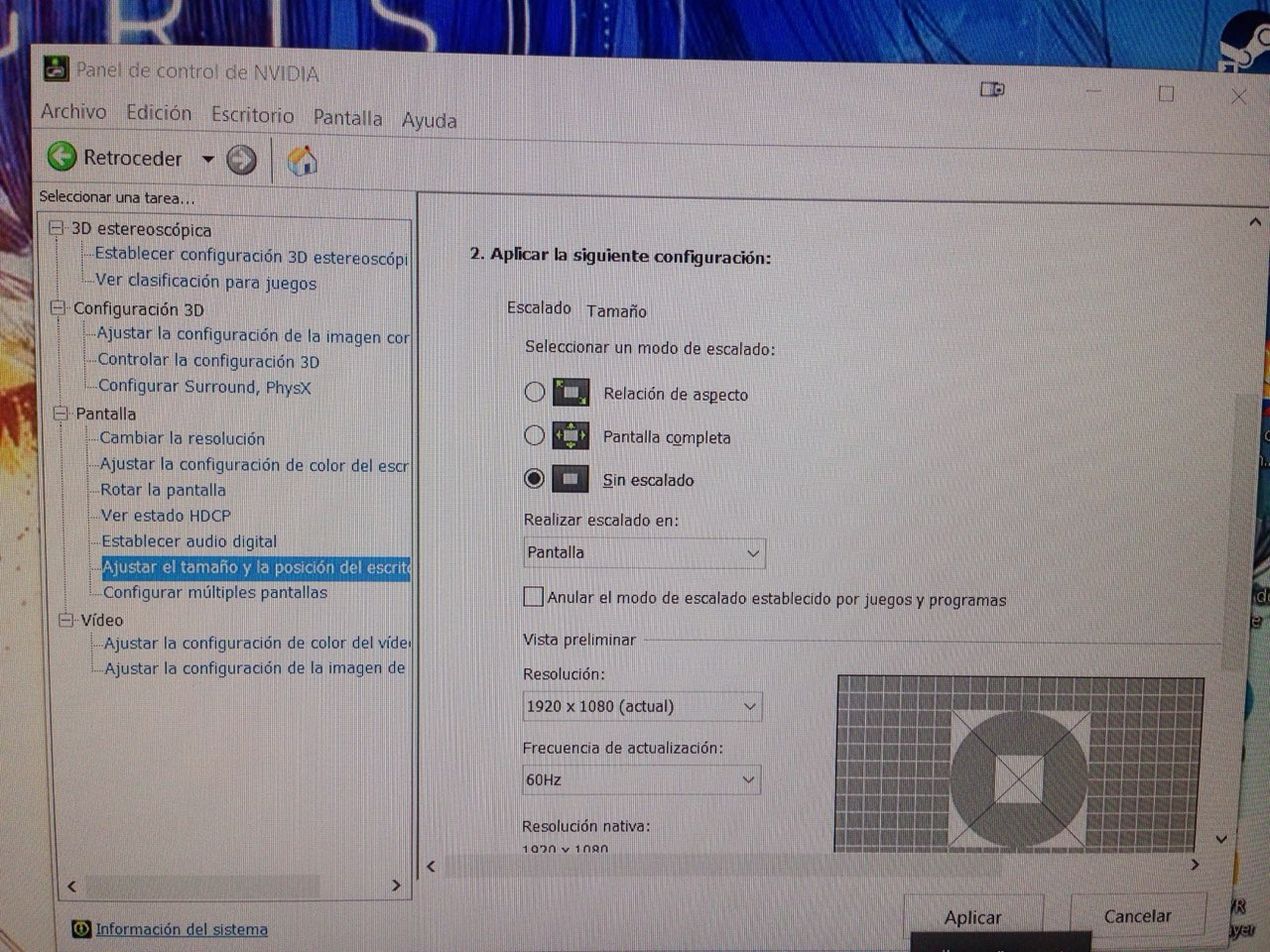The width and height of the screenshot is (1270, 952).
Task: Click main panel scroll up arrow
Action: pos(1255,222)
